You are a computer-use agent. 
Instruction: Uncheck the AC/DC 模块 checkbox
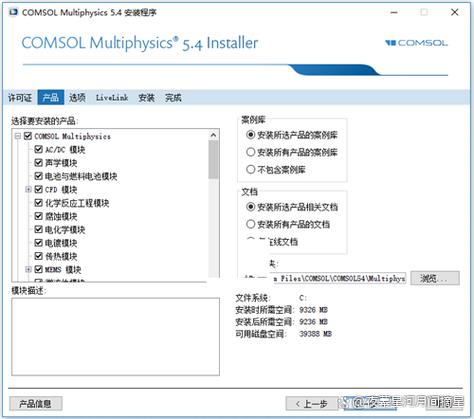39,149
